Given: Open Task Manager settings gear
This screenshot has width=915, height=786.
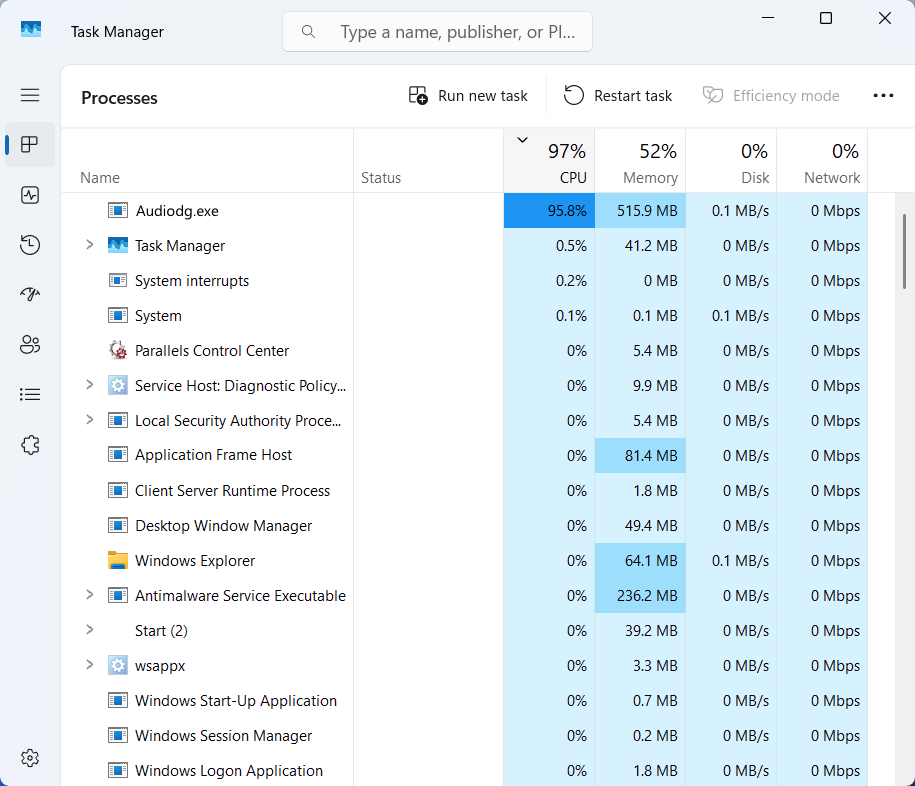Looking at the screenshot, I should pyautogui.click(x=30, y=758).
